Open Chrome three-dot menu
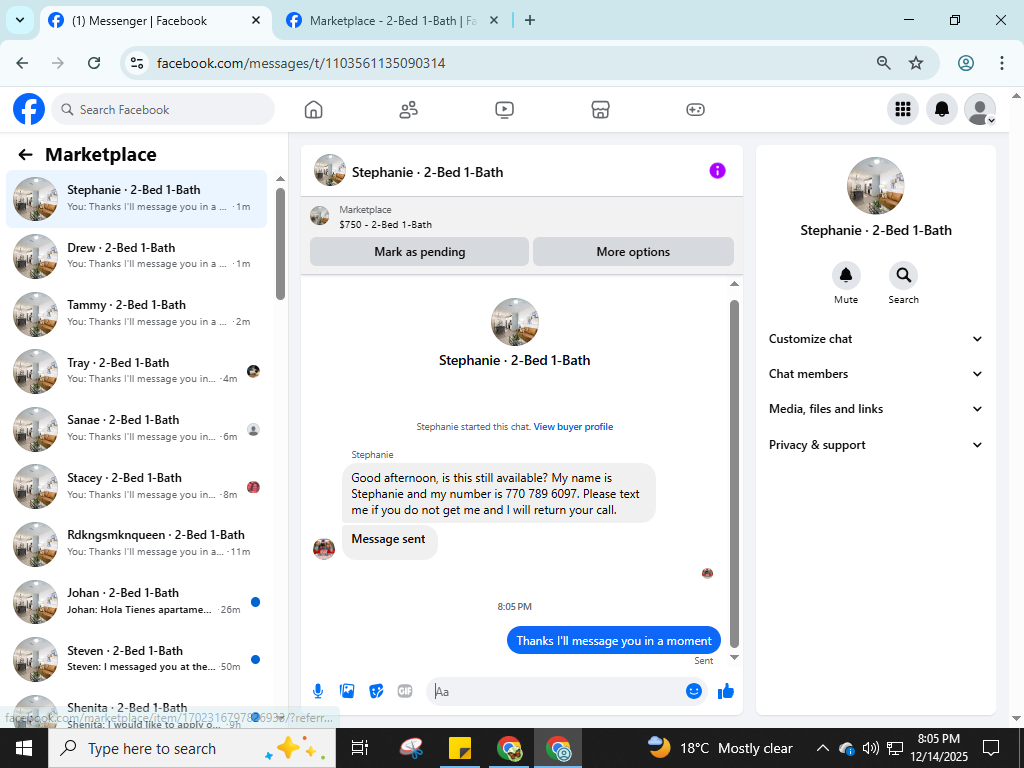Viewport: 1024px width, 768px height. [x=1001, y=63]
